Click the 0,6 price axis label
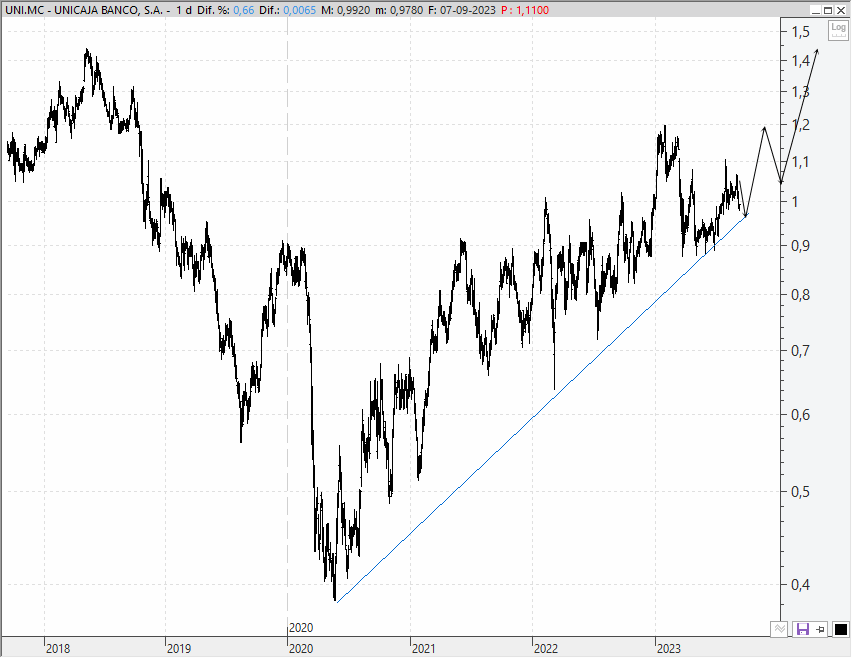852x658 pixels. tap(800, 415)
